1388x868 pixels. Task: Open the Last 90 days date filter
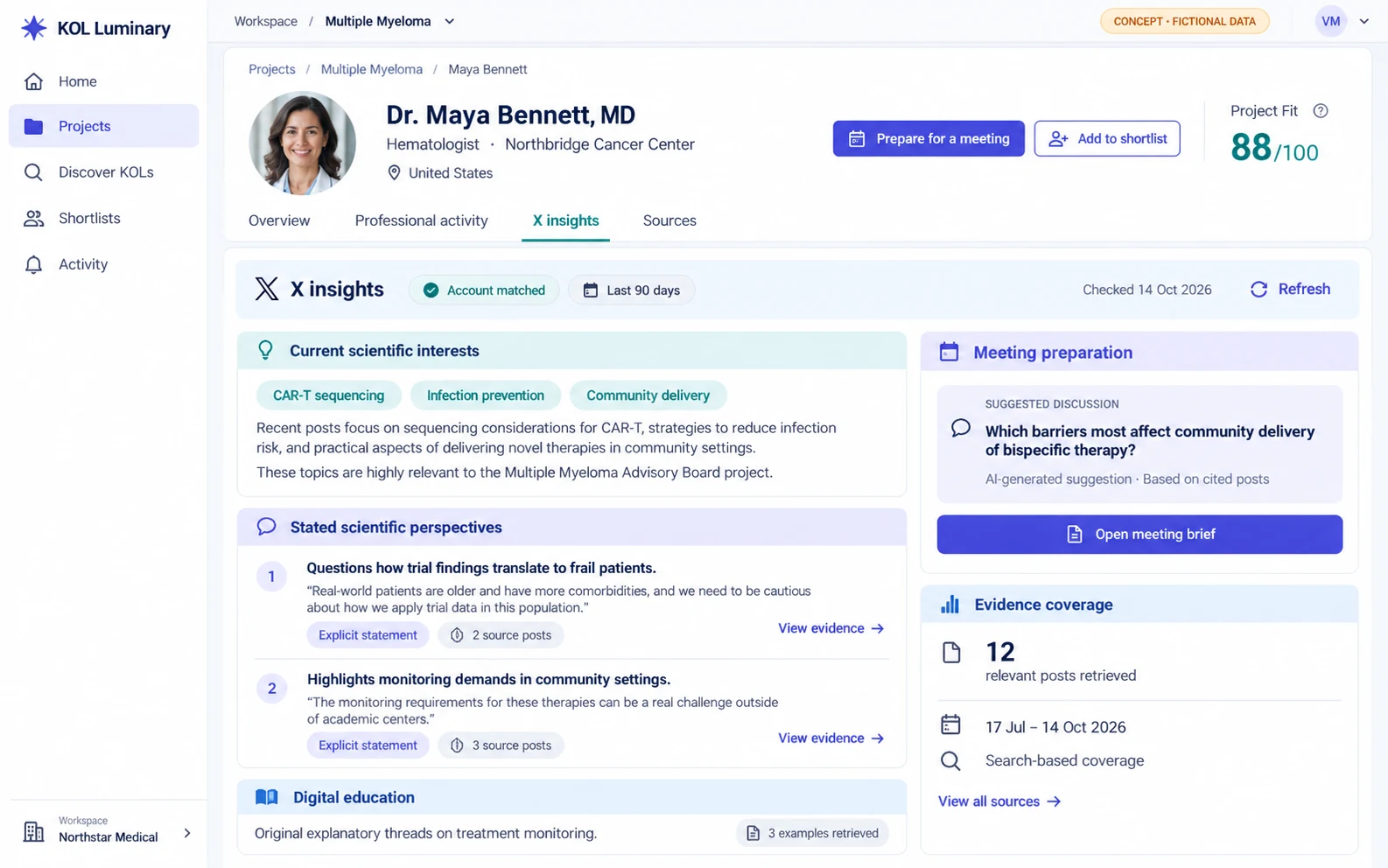tap(632, 290)
